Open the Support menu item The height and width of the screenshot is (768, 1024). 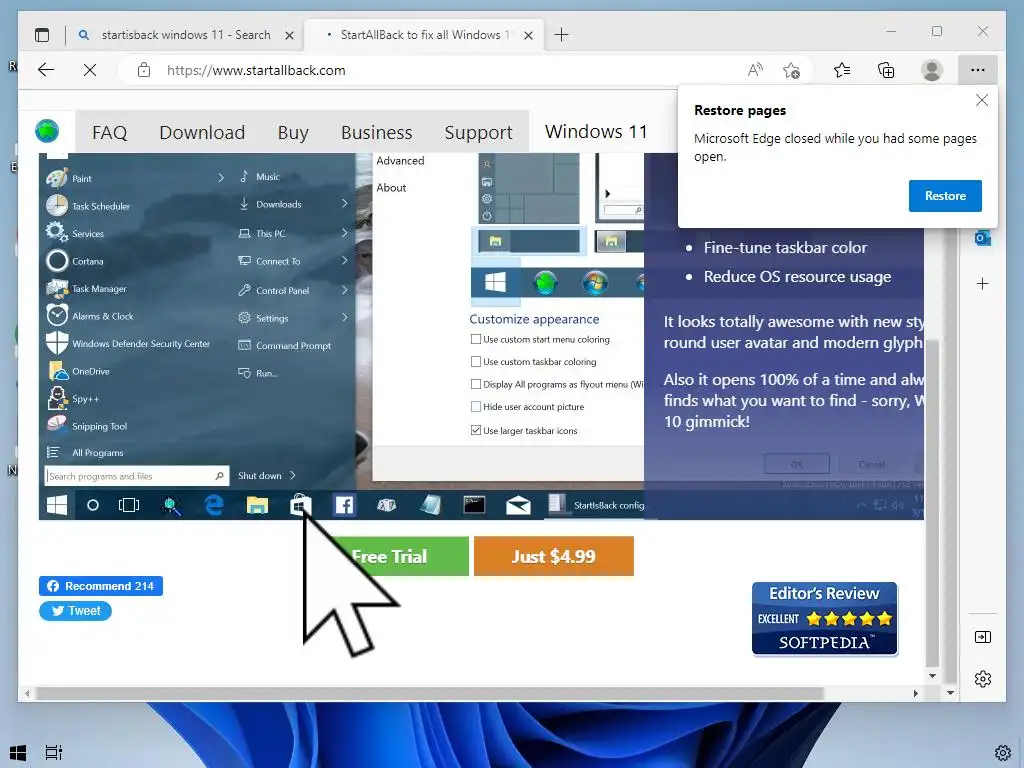[x=478, y=133]
